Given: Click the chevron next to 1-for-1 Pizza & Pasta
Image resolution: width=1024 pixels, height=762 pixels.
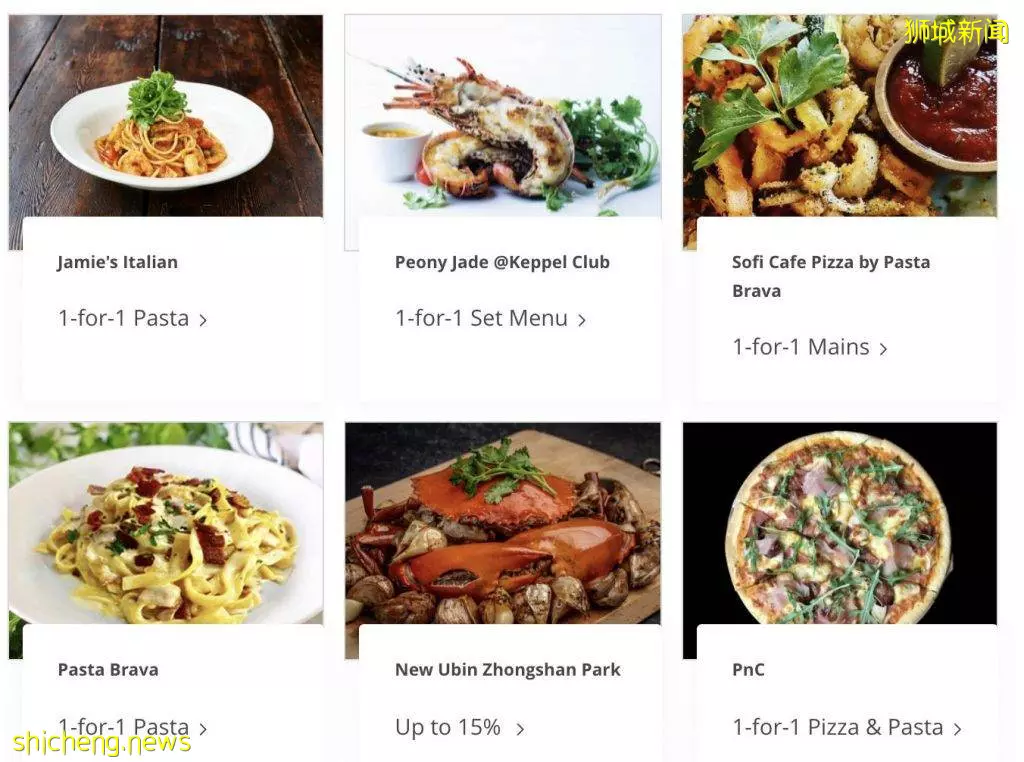Looking at the screenshot, I should coord(957,729).
